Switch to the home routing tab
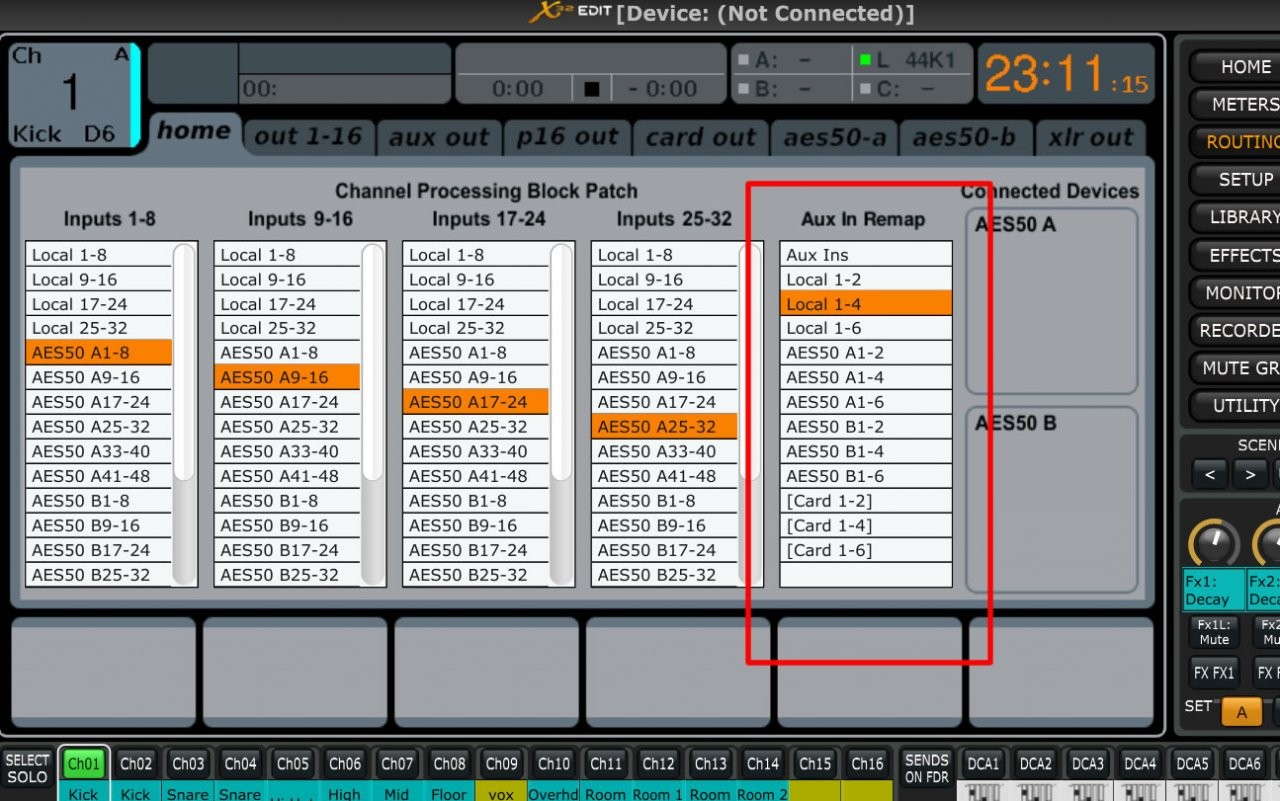Viewport: 1280px width, 801px height. pos(193,132)
